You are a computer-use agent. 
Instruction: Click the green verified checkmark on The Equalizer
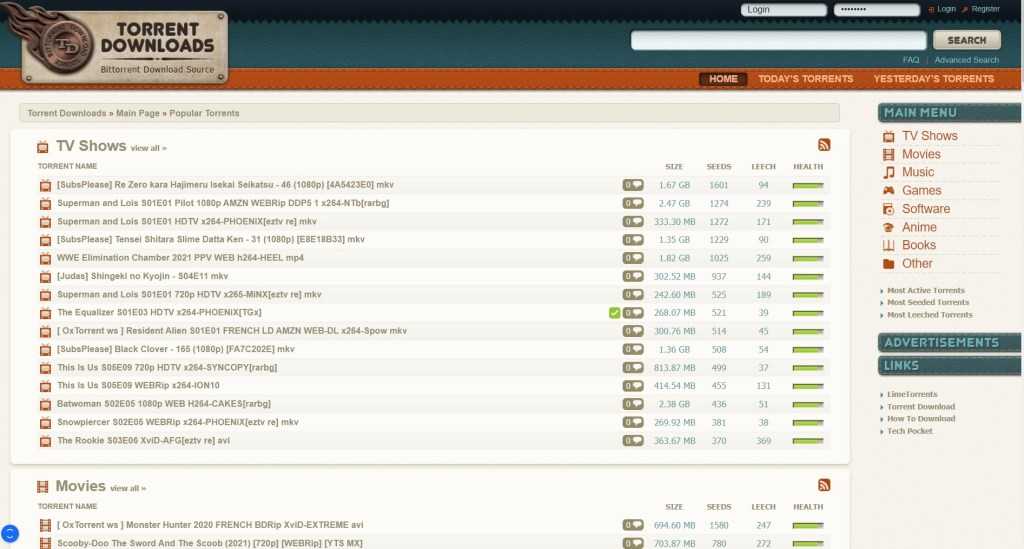[x=614, y=313]
